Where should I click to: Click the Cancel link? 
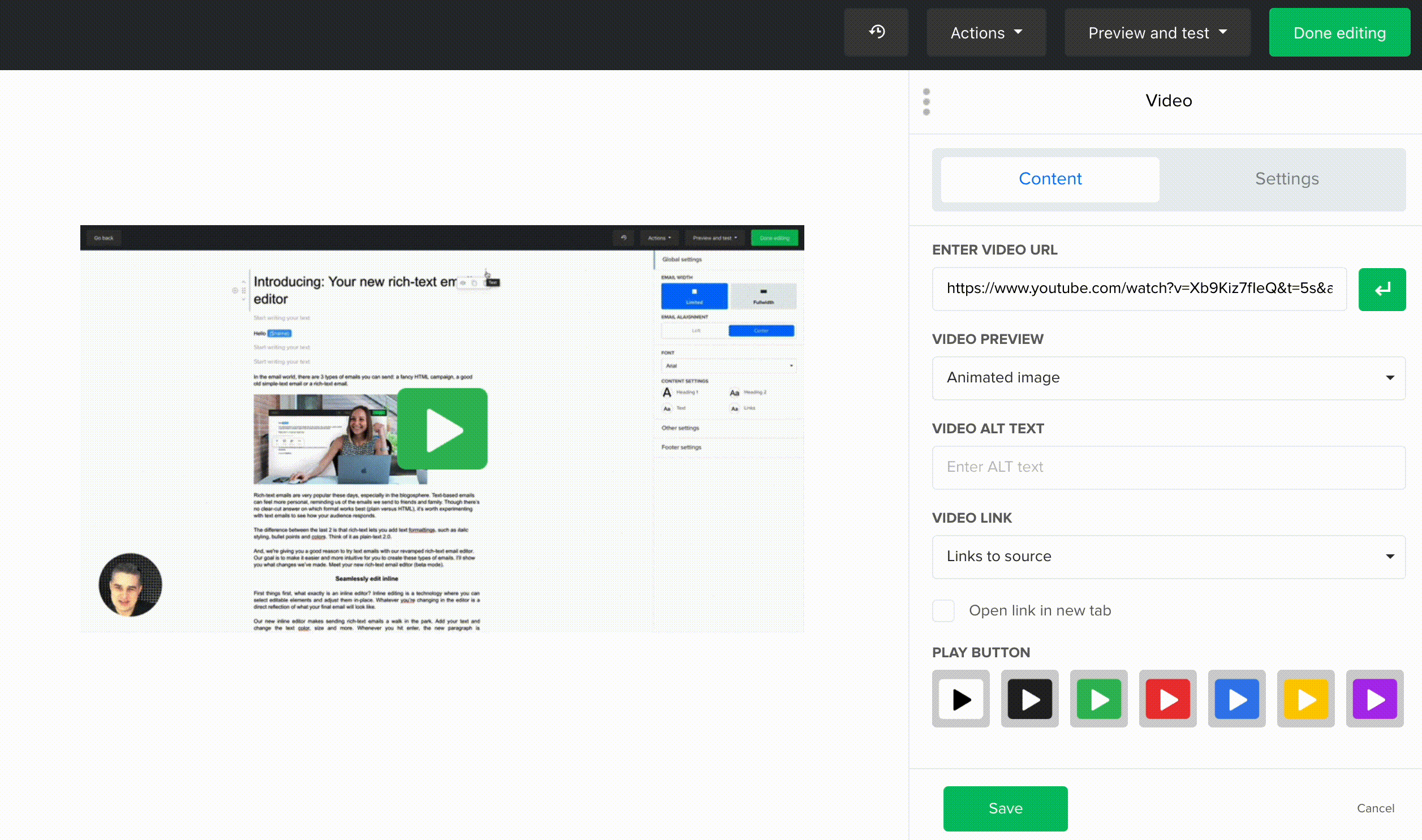[x=1376, y=808]
